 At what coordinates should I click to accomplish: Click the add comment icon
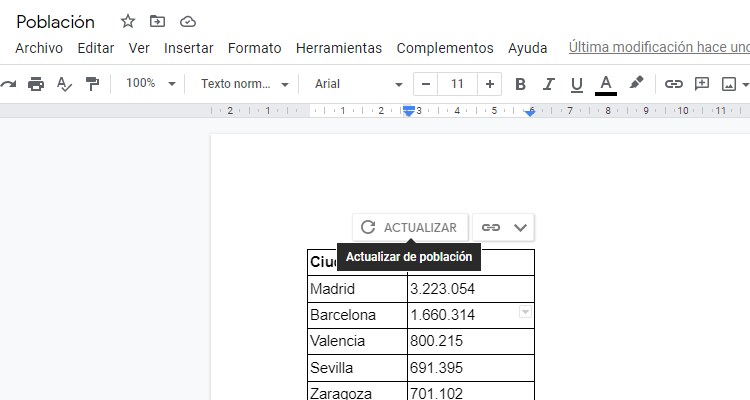coord(702,84)
